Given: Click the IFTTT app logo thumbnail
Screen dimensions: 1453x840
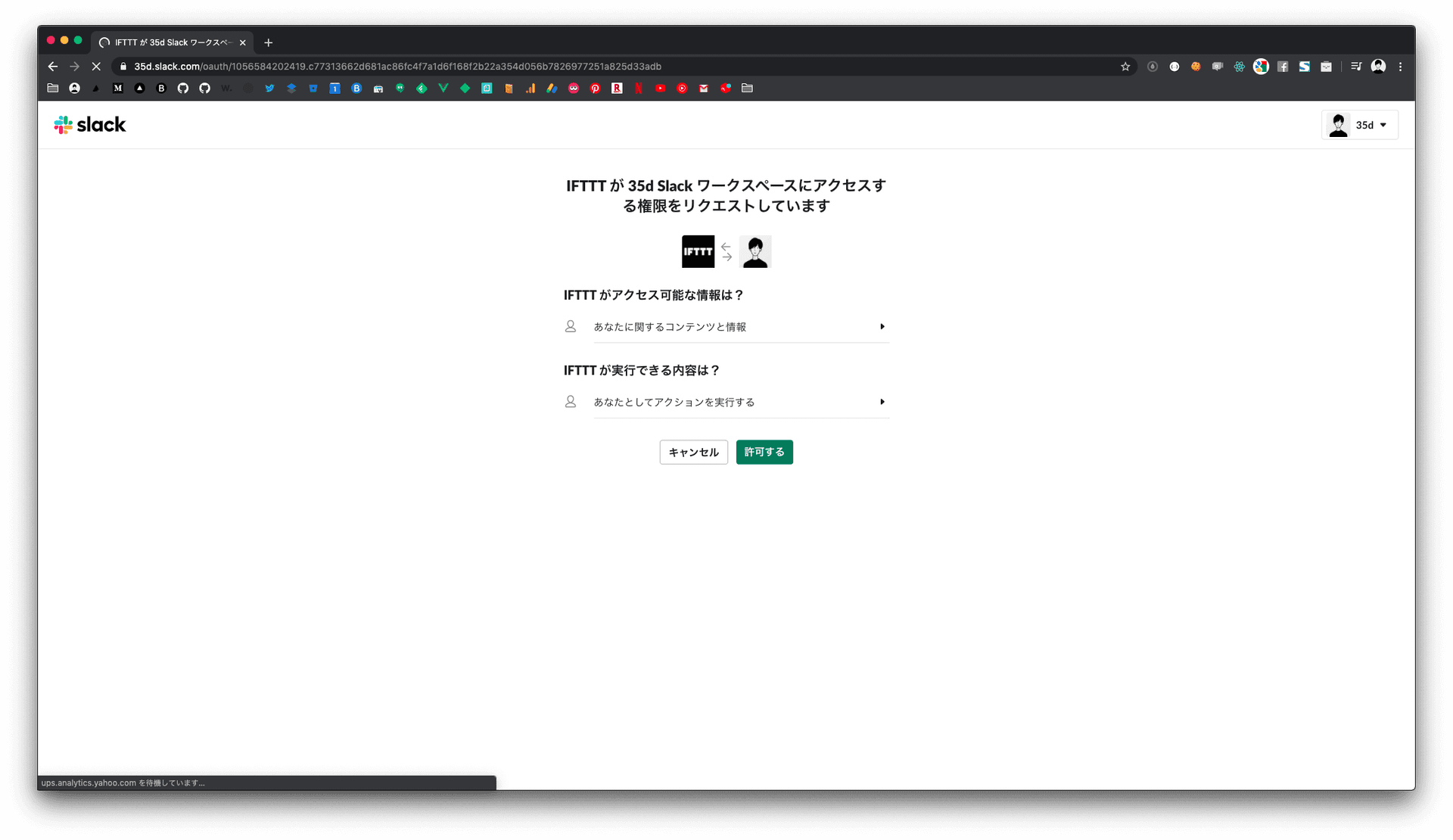Looking at the screenshot, I should (698, 252).
